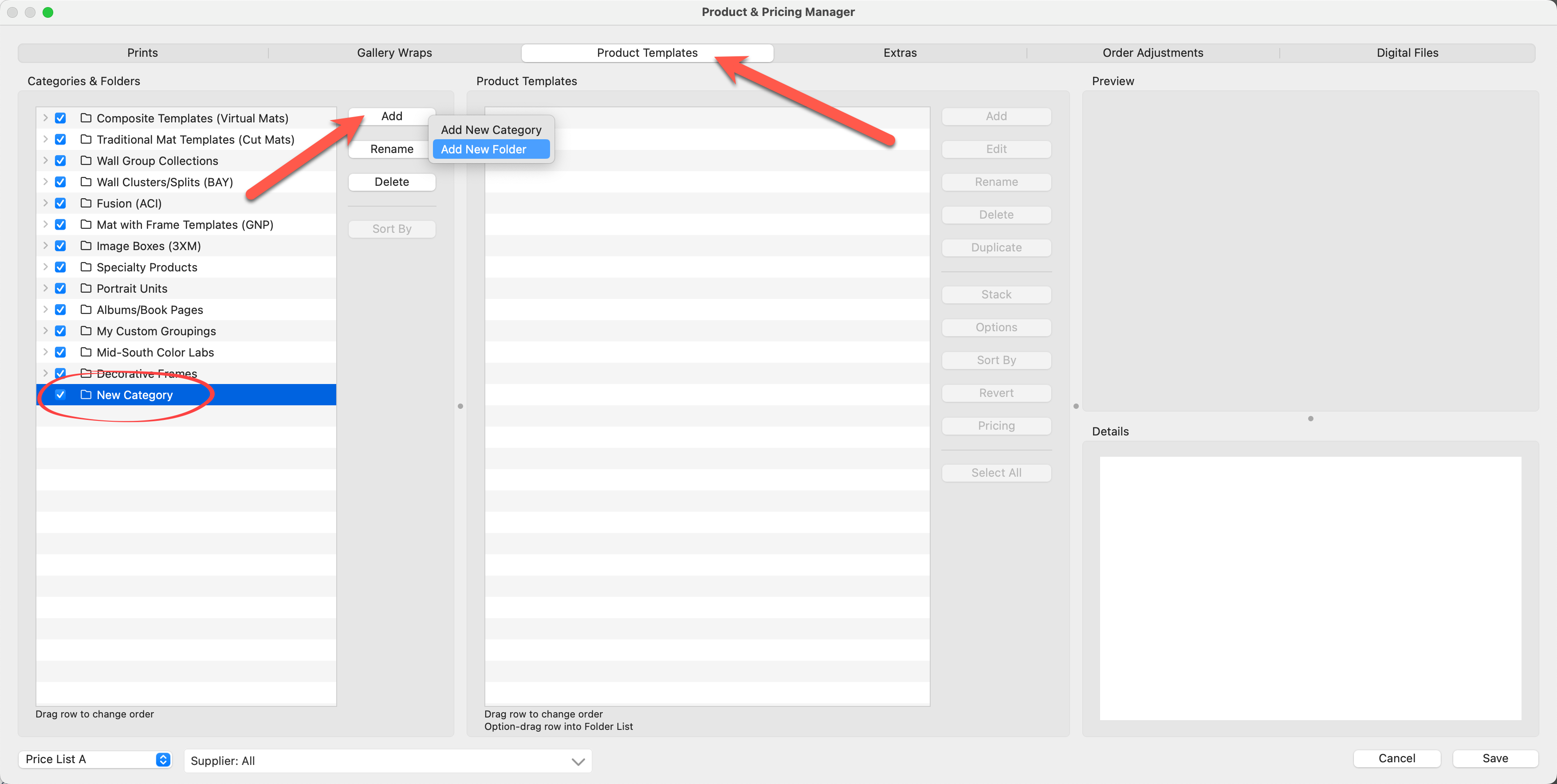Click the Delete button under Categories & Folders

point(391,182)
